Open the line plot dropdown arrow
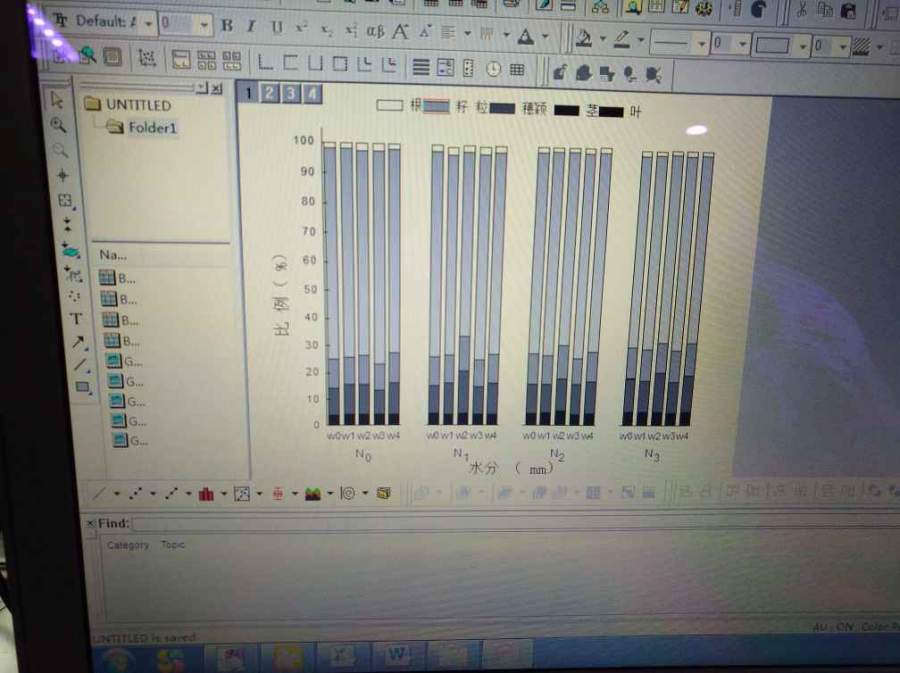 (117, 493)
